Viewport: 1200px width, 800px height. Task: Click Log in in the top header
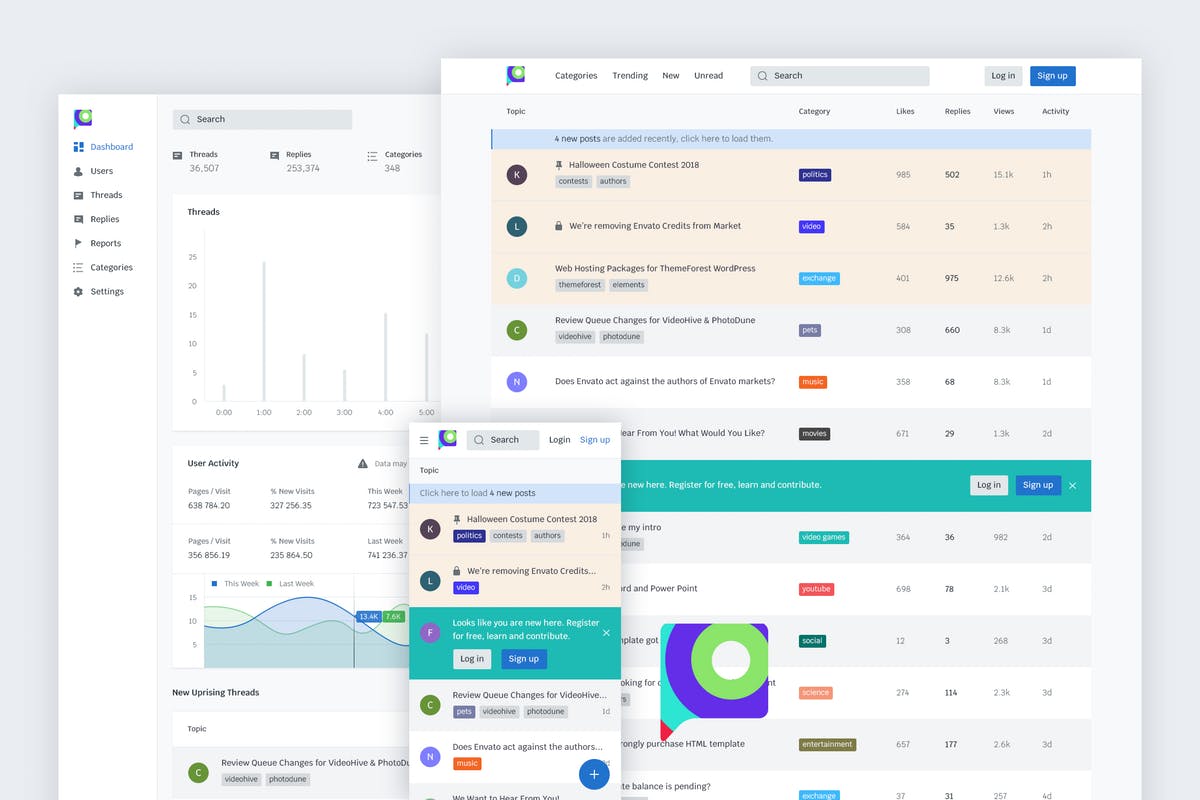pos(1002,76)
